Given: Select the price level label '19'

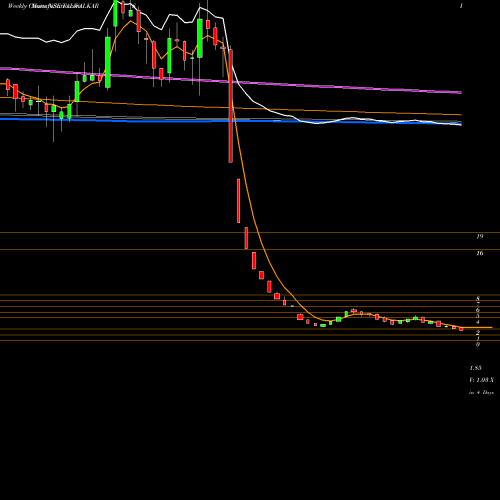Looking at the screenshot, I should click(x=479, y=236).
